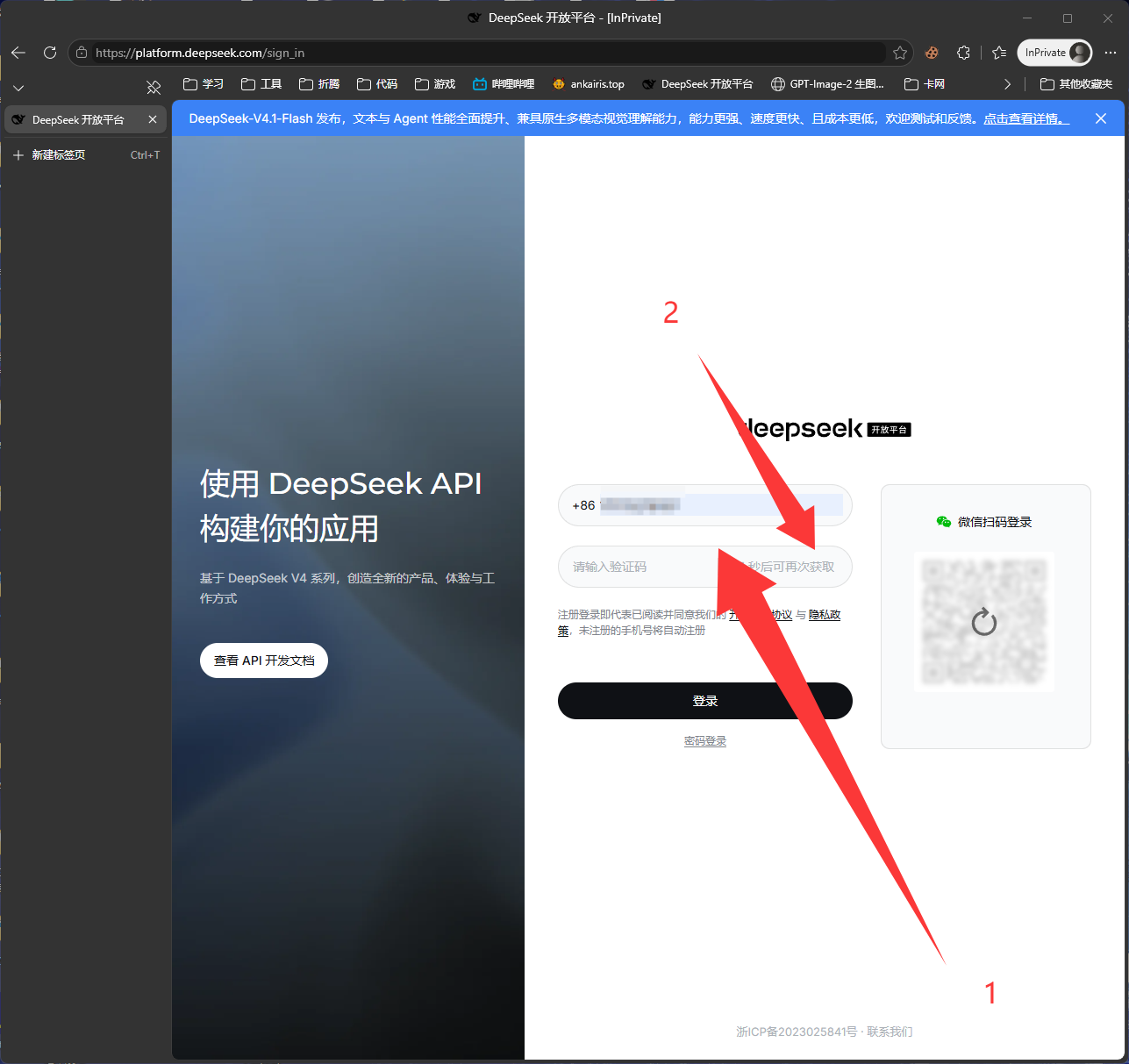The image size is (1129, 1064).
Task: Open the ankairis.top bookmark
Action: coord(589,84)
